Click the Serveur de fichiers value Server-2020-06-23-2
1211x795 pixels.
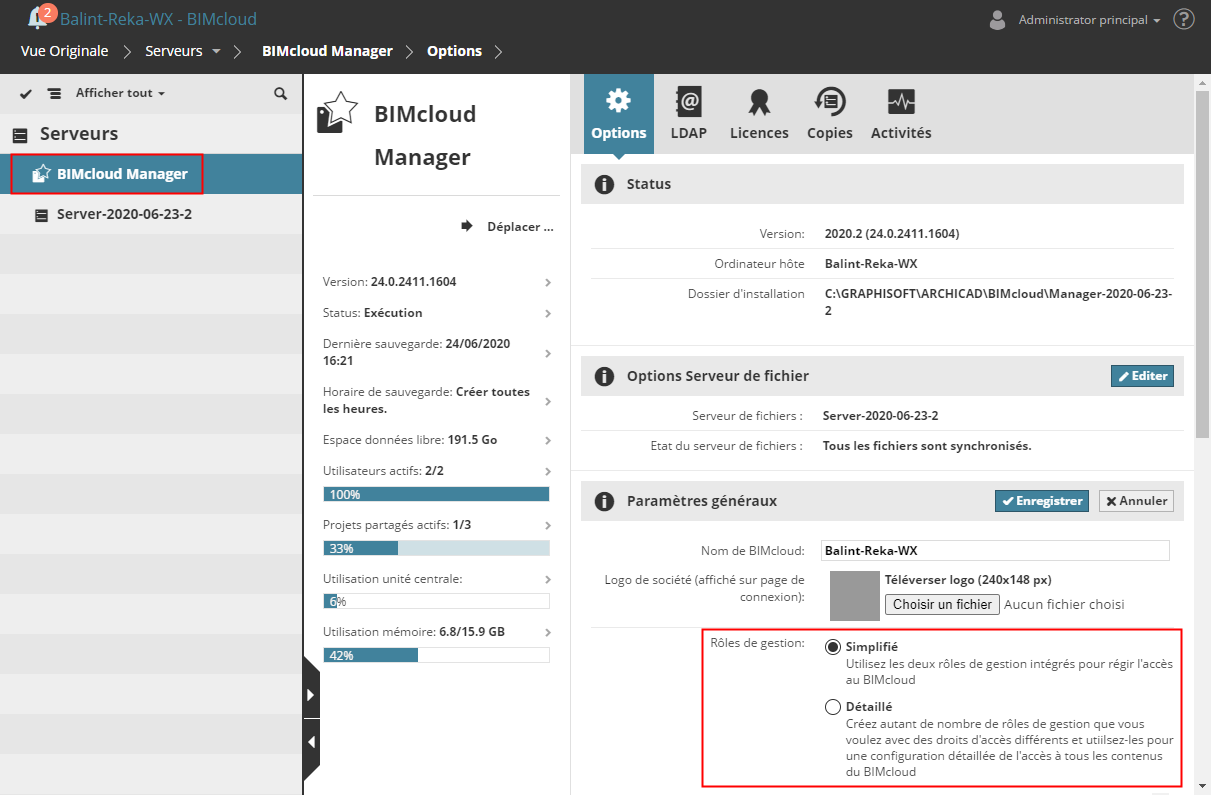[880, 416]
